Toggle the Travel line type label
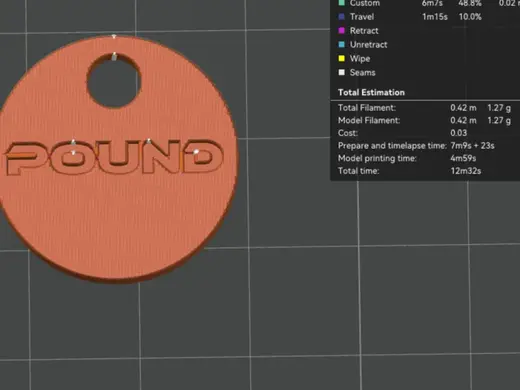 pos(362,17)
